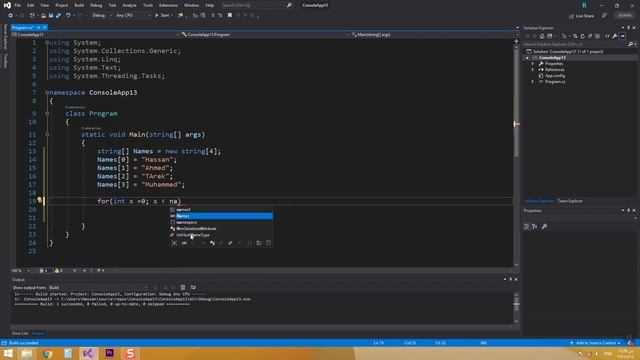
Task: Open the Test menu
Action: 112,5
